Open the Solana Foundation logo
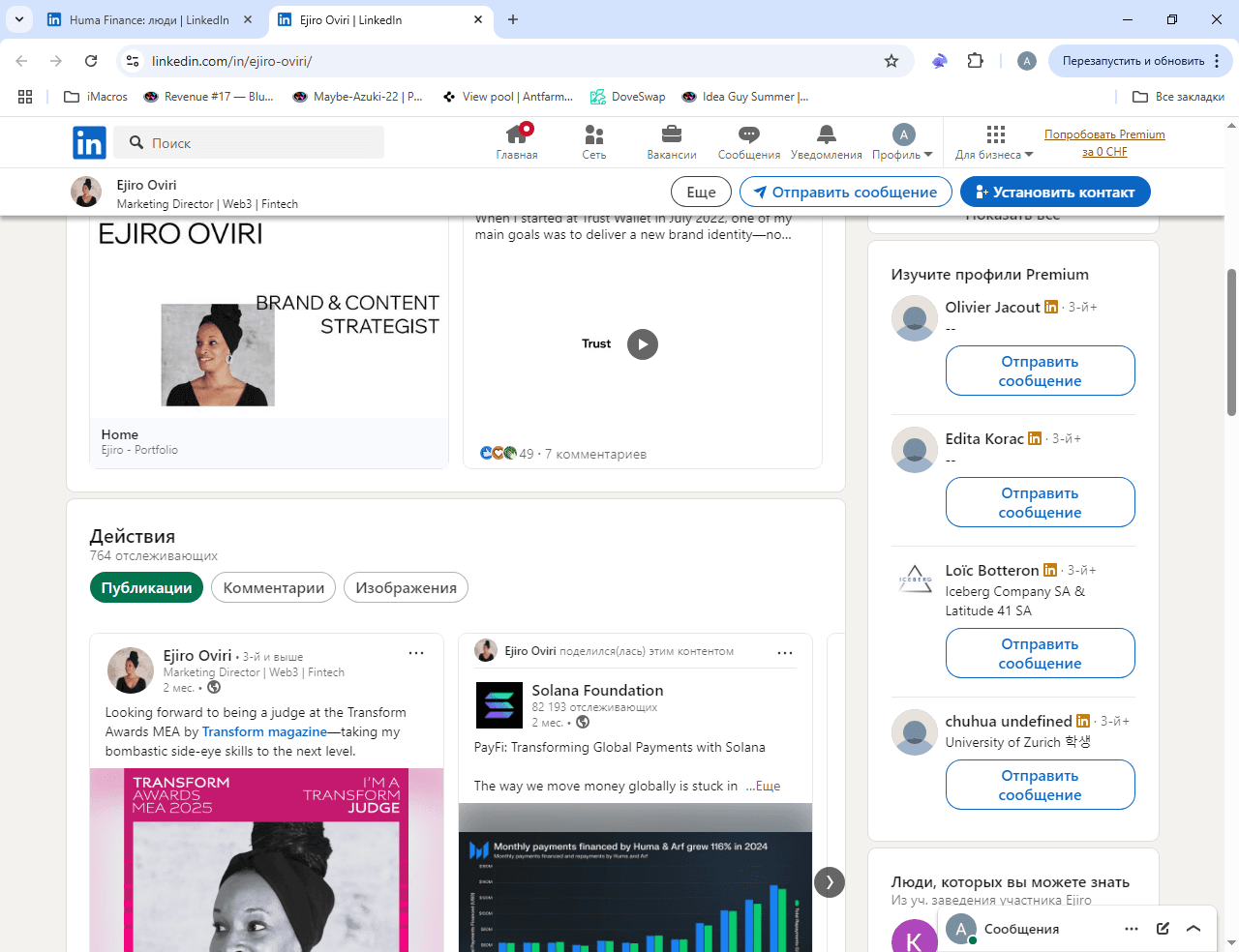The height and width of the screenshot is (952, 1239). click(499, 705)
